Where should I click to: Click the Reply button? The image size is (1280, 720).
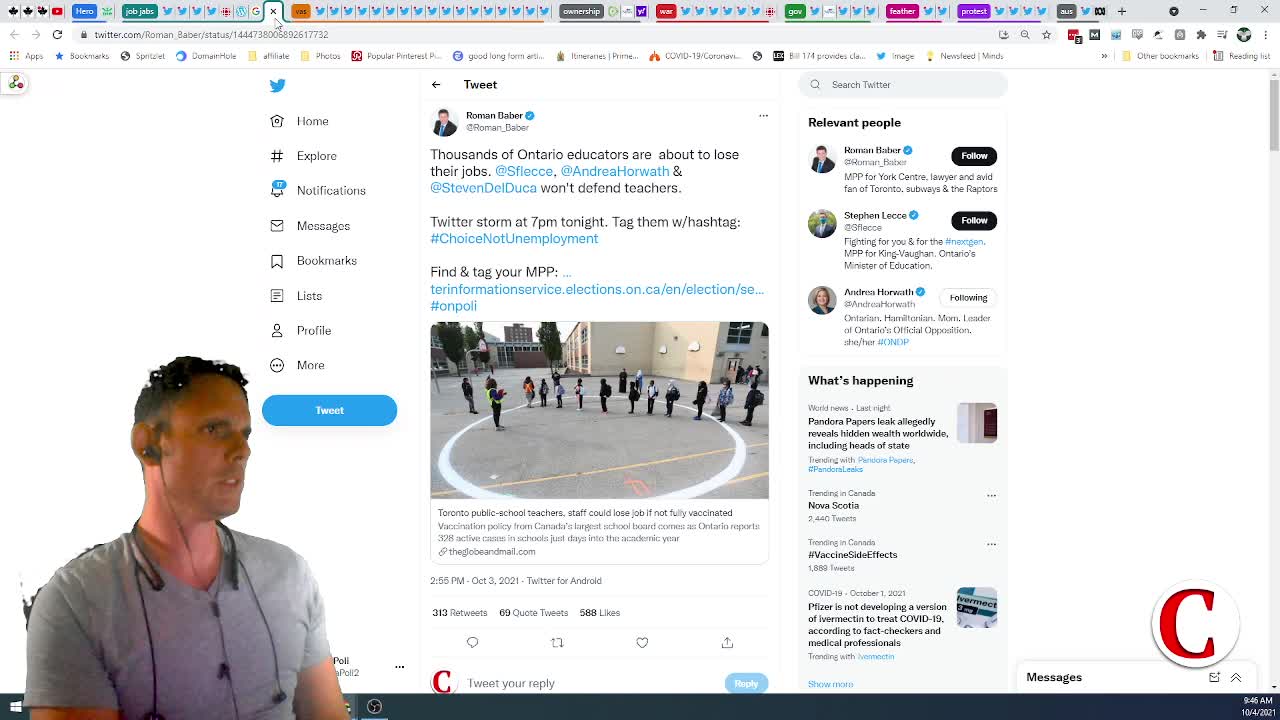(x=746, y=683)
